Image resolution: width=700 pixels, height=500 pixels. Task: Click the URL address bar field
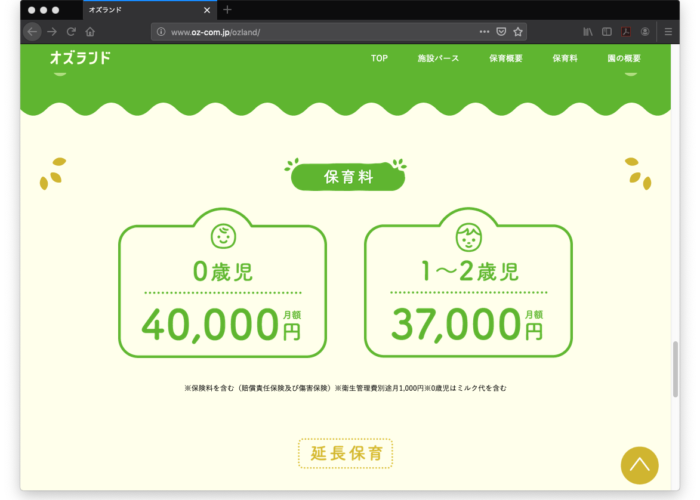[x=320, y=32]
